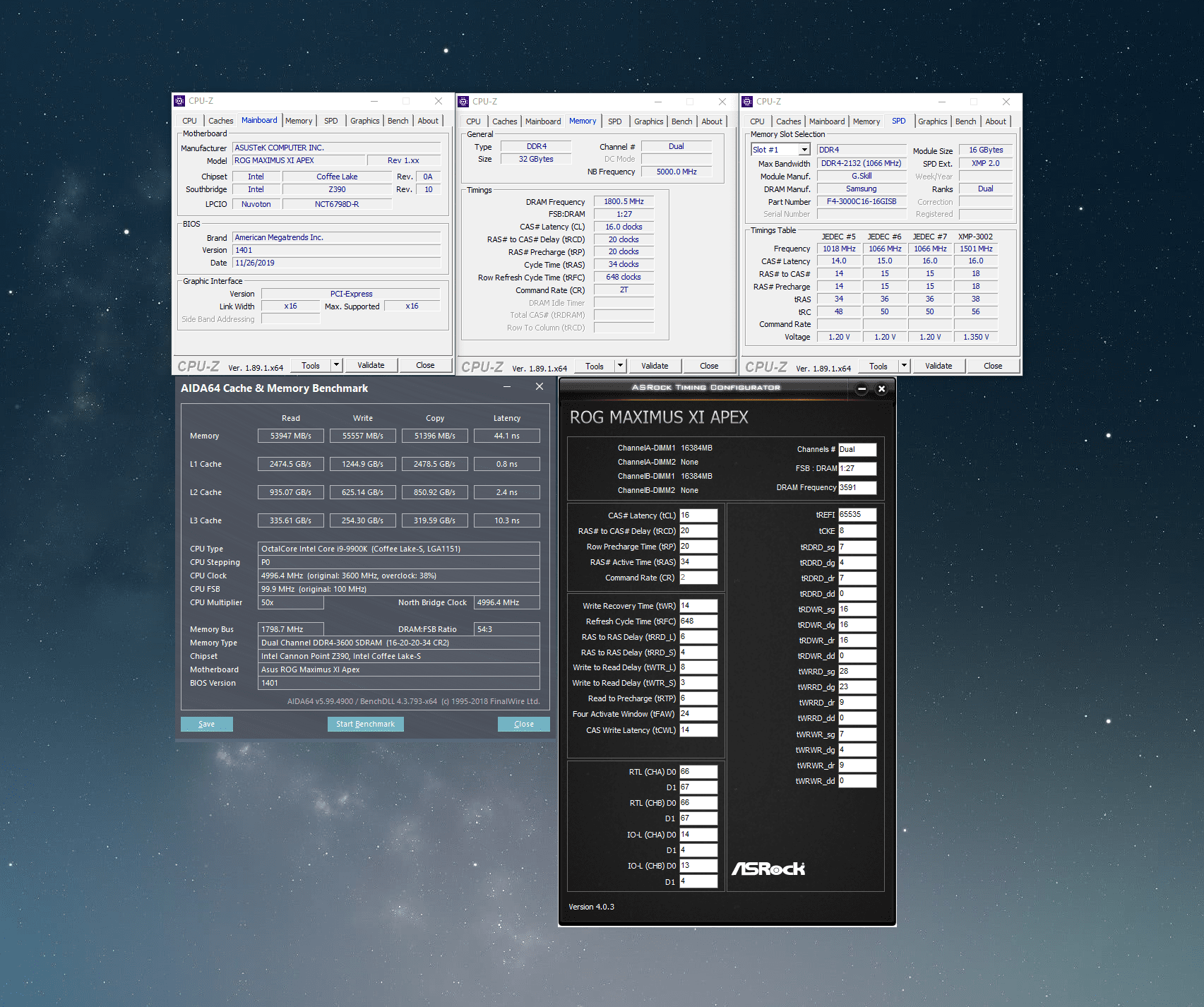Click XMP-3002 column header in Timings Table

pos(975,237)
